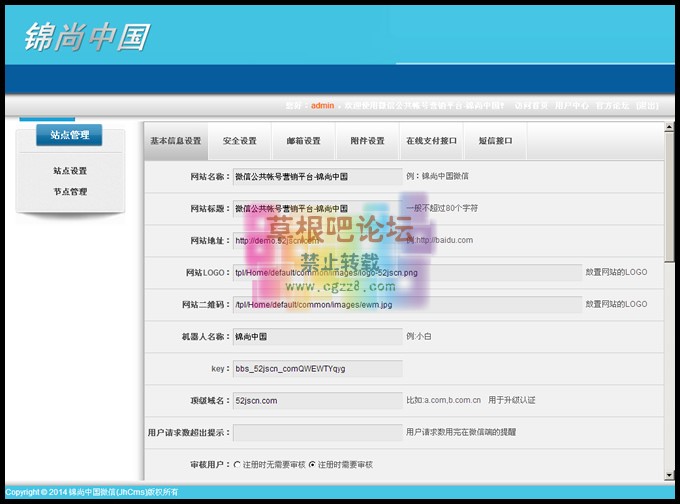The image size is (680, 504).
Task: Open 站点设置 in the sidebar
Action: tap(70, 171)
